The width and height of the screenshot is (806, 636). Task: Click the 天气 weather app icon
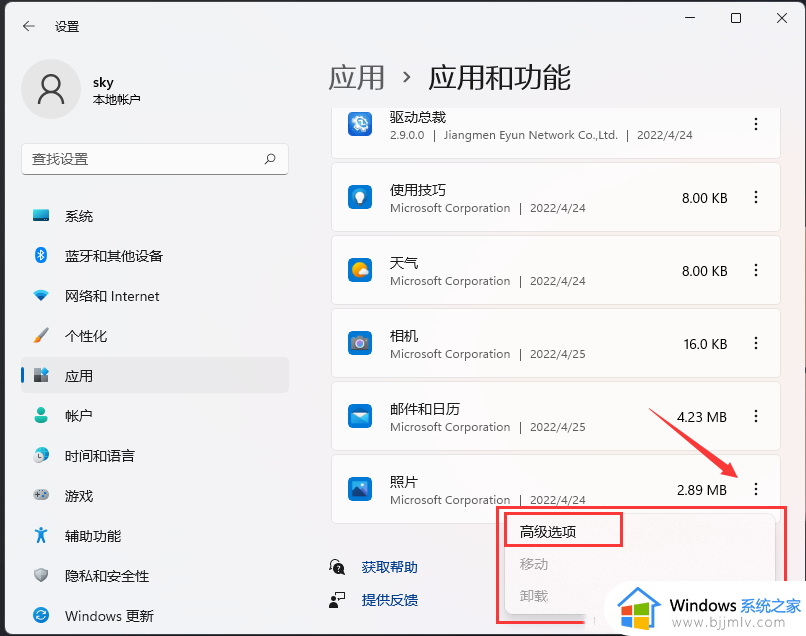360,270
